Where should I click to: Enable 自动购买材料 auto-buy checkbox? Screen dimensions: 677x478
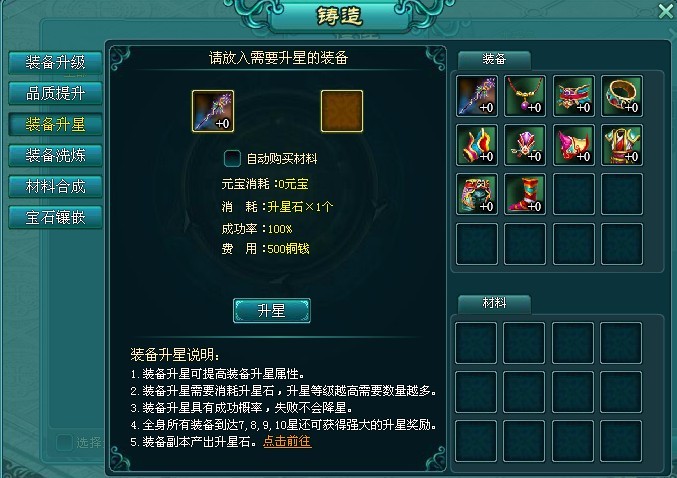(232, 158)
